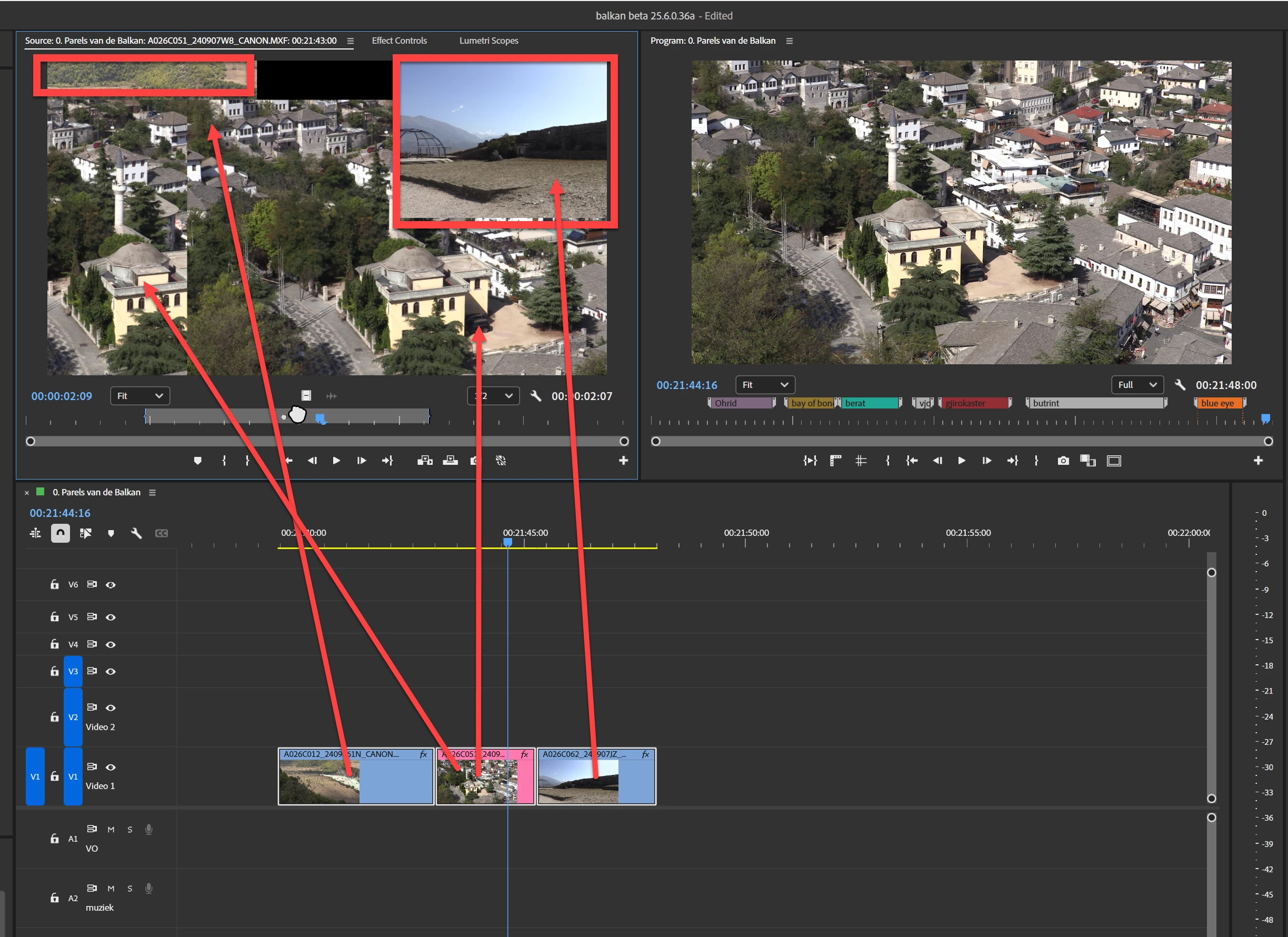The image size is (1288, 937).
Task: Open Program monitor wrench settings
Action: point(1180,384)
